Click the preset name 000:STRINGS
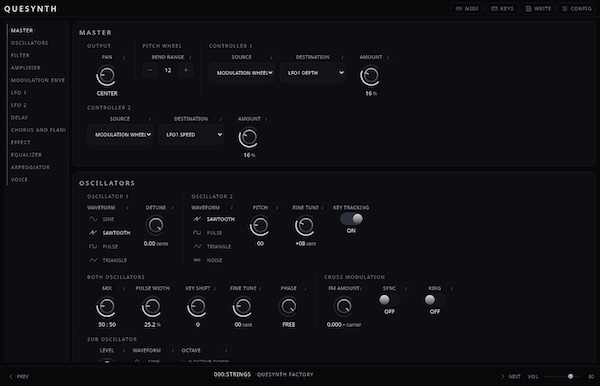The height and width of the screenshot is (386, 600). pyautogui.click(x=232, y=375)
